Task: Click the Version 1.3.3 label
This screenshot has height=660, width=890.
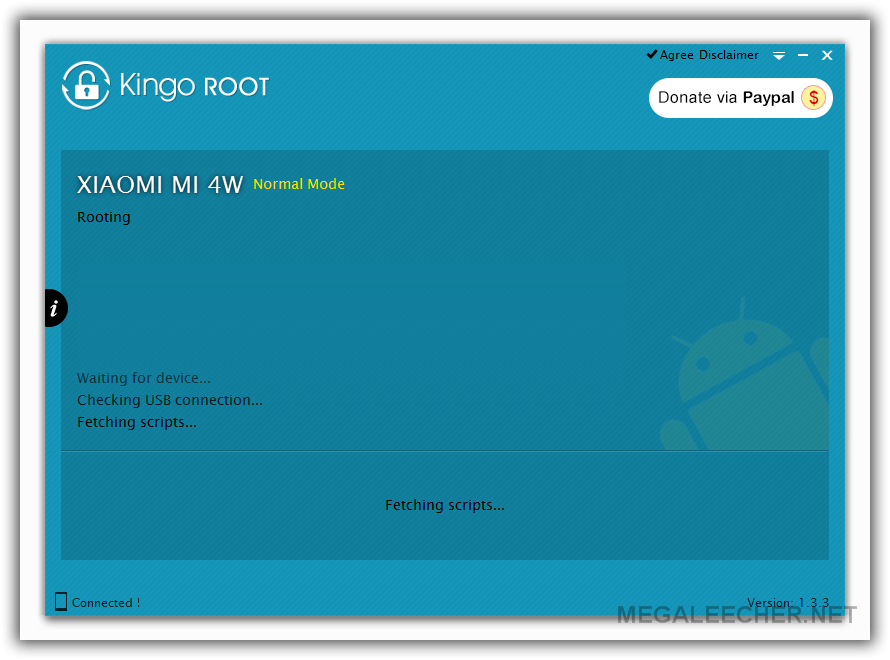Action: [x=788, y=602]
